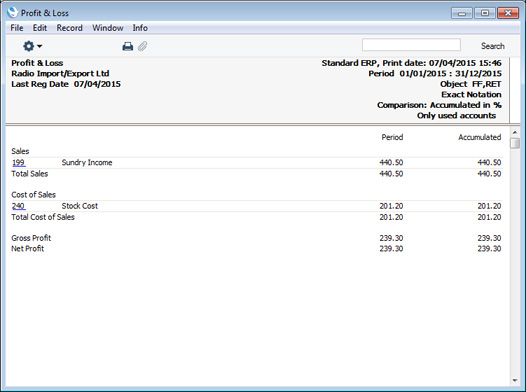The width and height of the screenshot is (526, 392).
Task: Click Net Profit period value 239.30
Action: pyautogui.click(x=391, y=248)
